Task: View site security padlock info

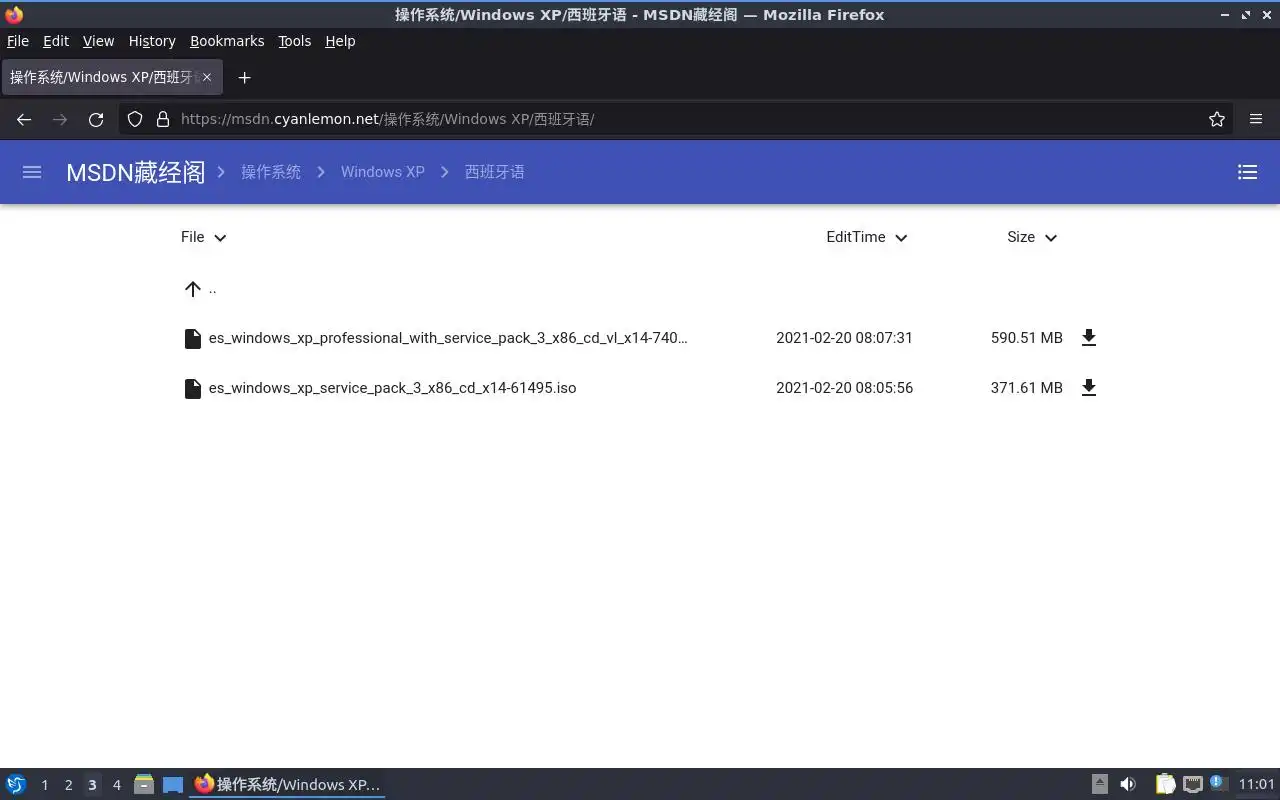Action: 163,119
